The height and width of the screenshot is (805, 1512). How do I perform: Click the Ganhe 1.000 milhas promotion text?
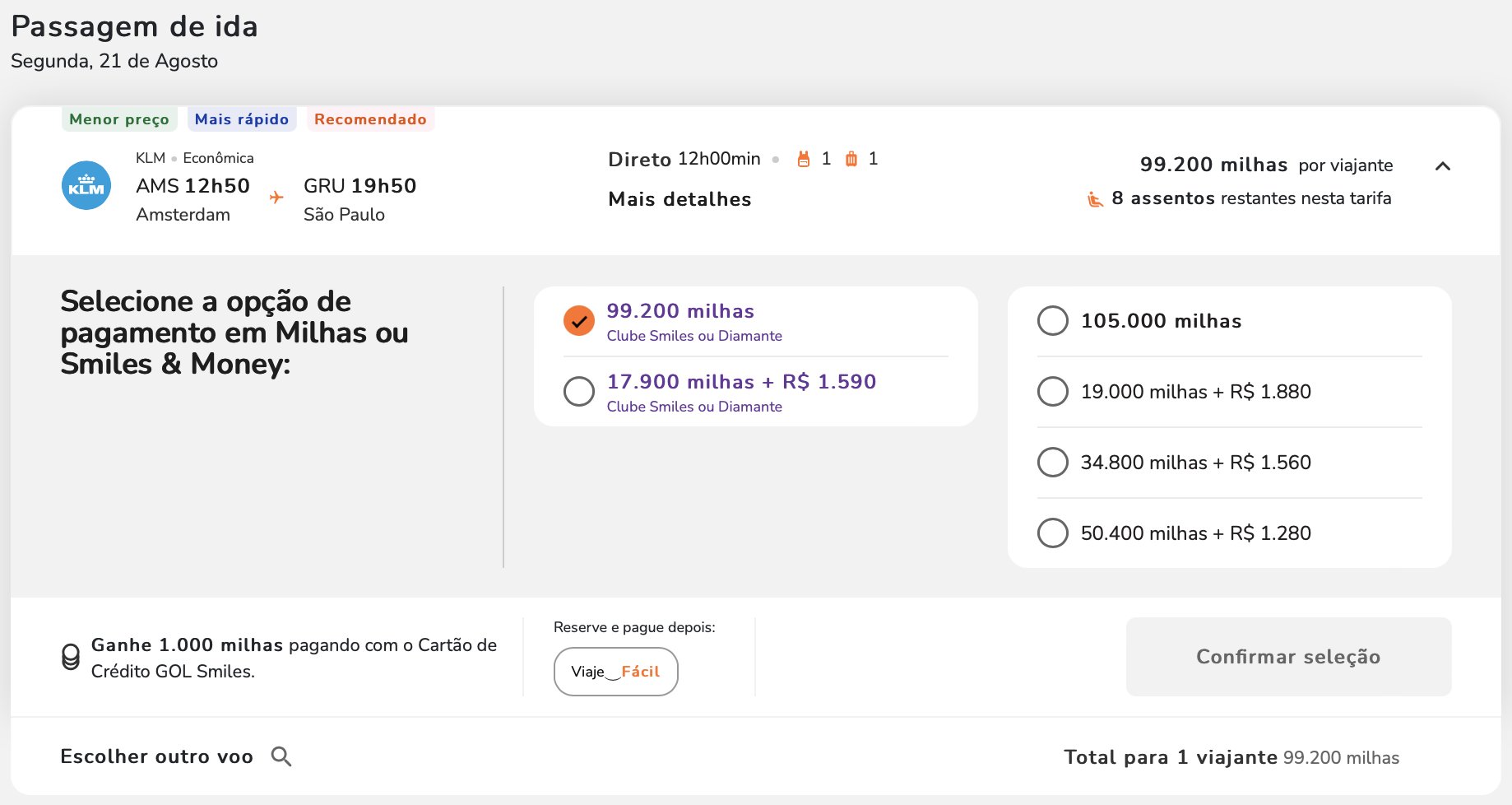tap(294, 658)
